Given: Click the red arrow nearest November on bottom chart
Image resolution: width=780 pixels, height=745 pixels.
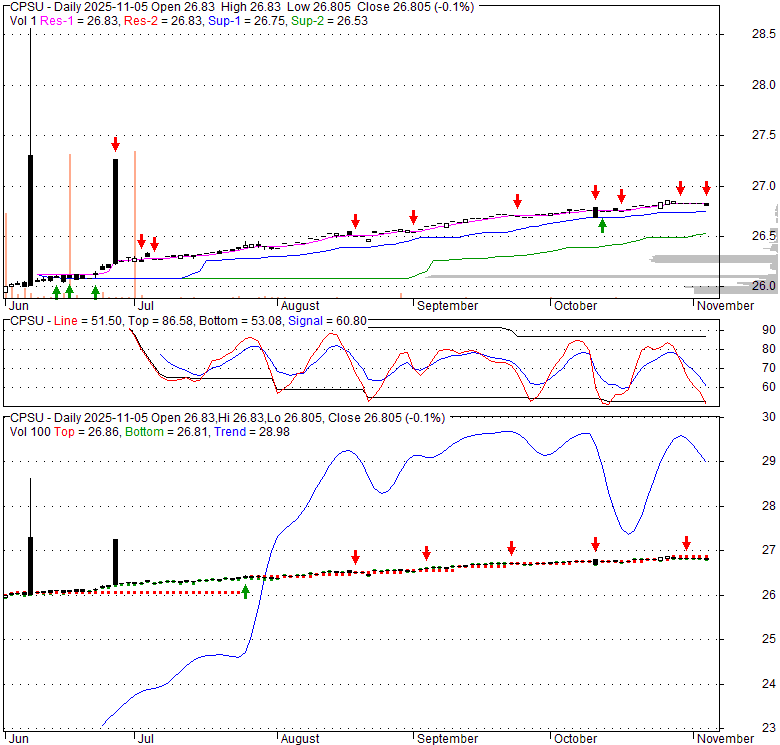Looking at the screenshot, I should click(x=686, y=542).
